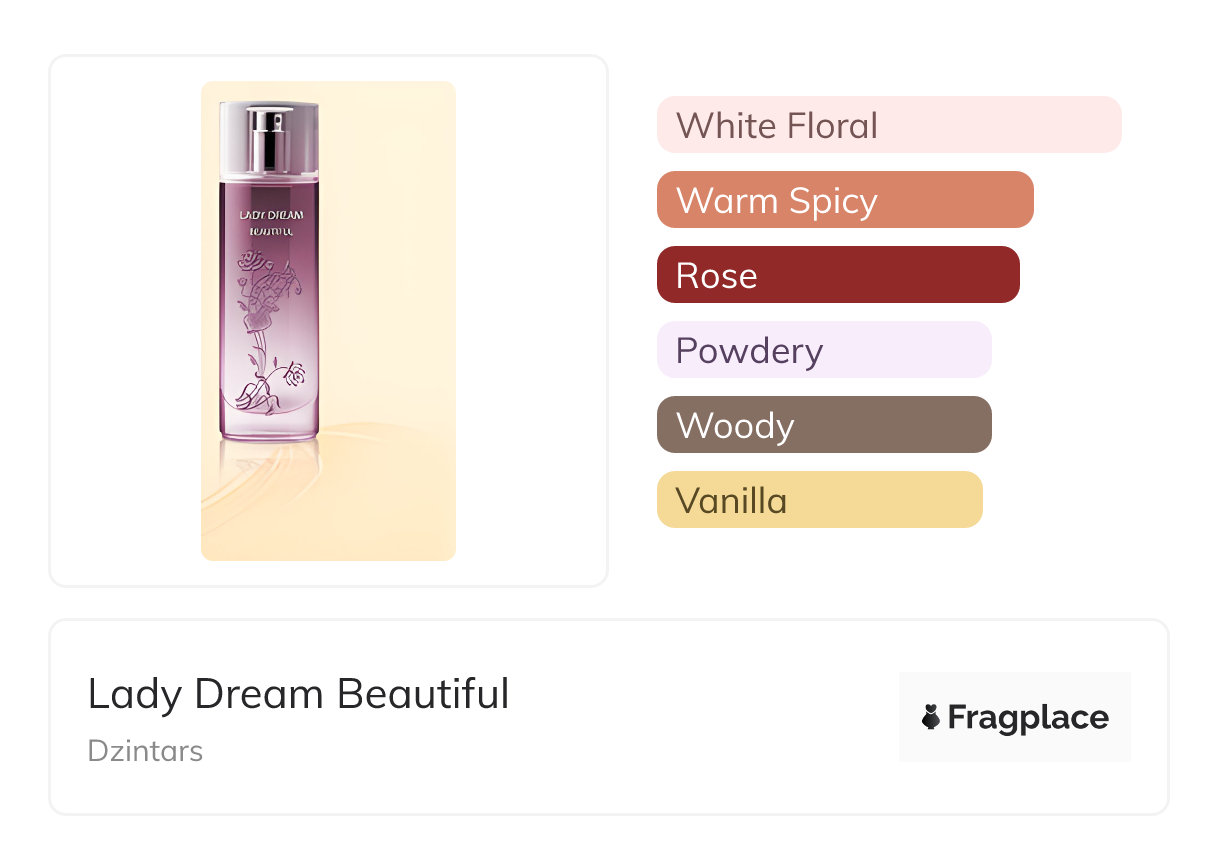1218x864 pixels.
Task: Open the perfume product image thumbnail
Action: pyautogui.click(x=328, y=320)
